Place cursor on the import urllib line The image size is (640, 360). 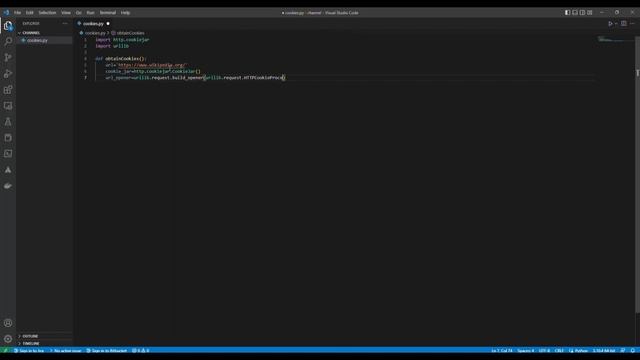click(112, 46)
